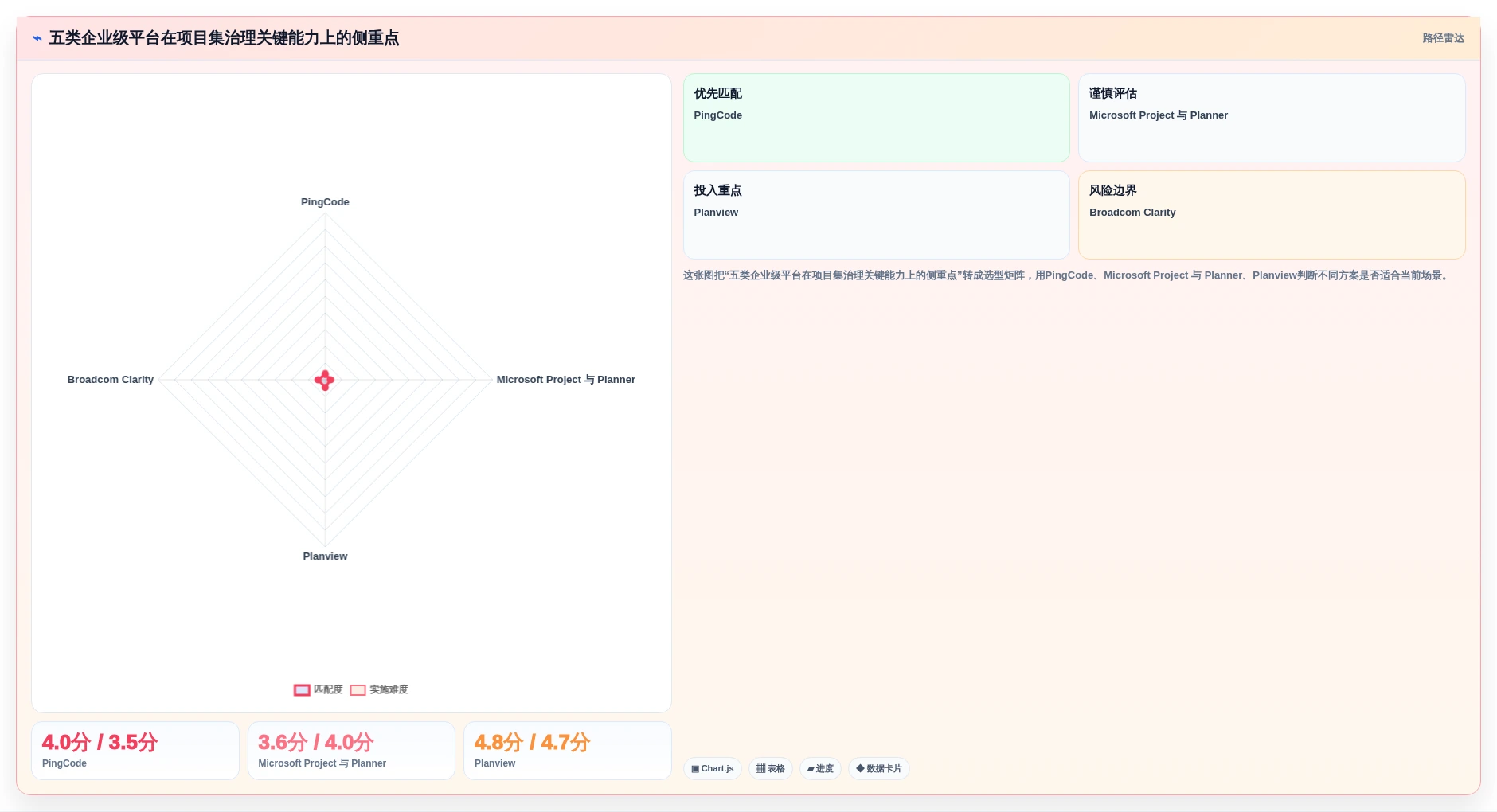Select the 投入重点 Planview card

point(876,215)
